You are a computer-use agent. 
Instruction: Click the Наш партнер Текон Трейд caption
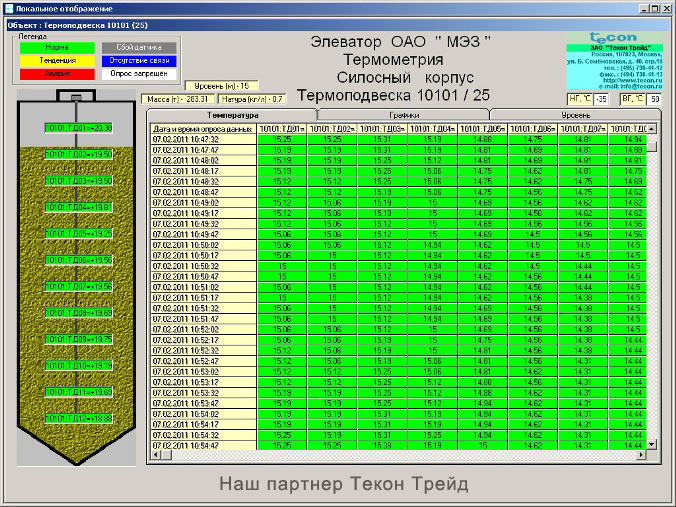[x=344, y=484]
